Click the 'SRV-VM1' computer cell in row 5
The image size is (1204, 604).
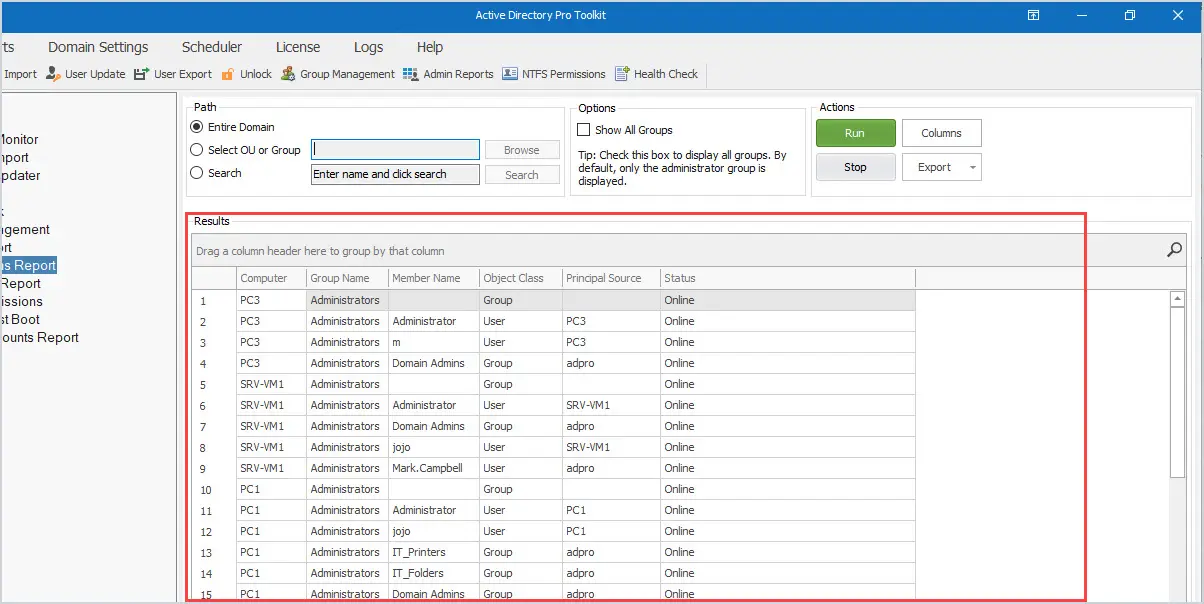tap(271, 384)
